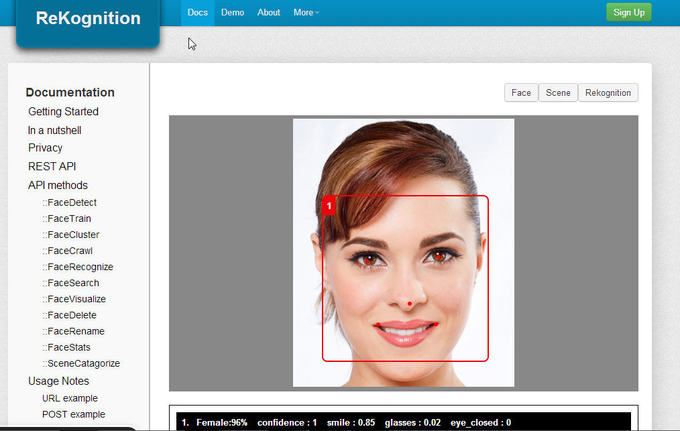680x431 pixels.
Task: Click the Female:96% result text
Action: (222, 422)
